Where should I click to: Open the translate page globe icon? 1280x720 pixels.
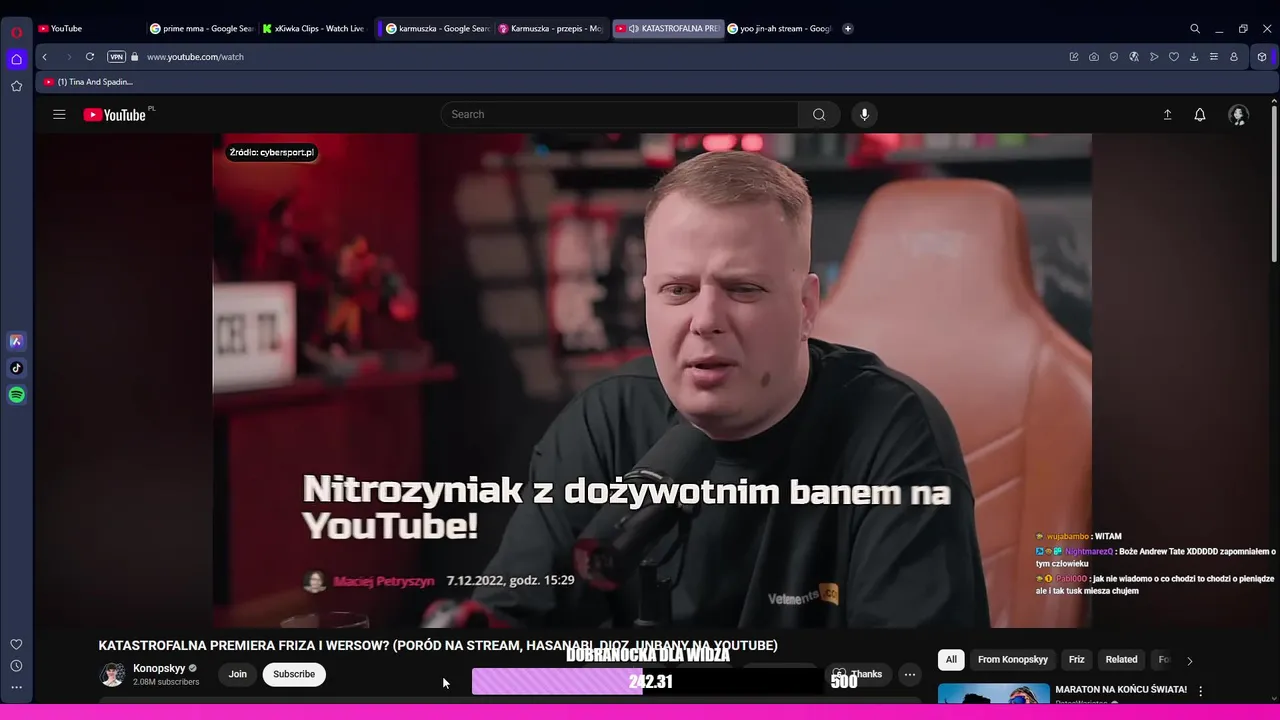point(1134,57)
